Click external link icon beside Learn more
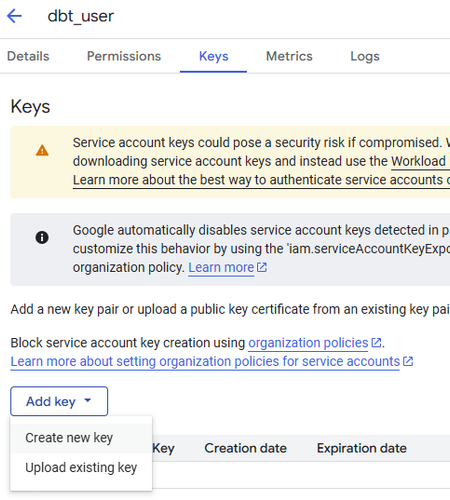The height and width of the screenshot is (500, 450). (x=262, y=267)
